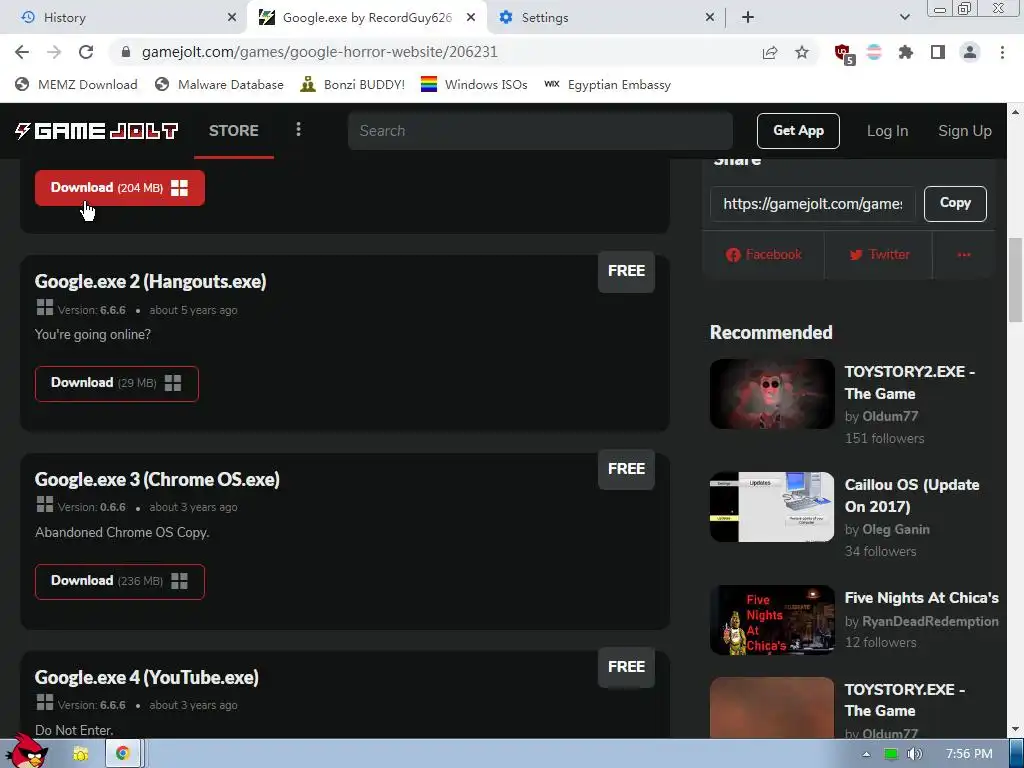Screen dimensions: 1024x768
Task: Share on Facebook
Action: click(x=763, y=255)
